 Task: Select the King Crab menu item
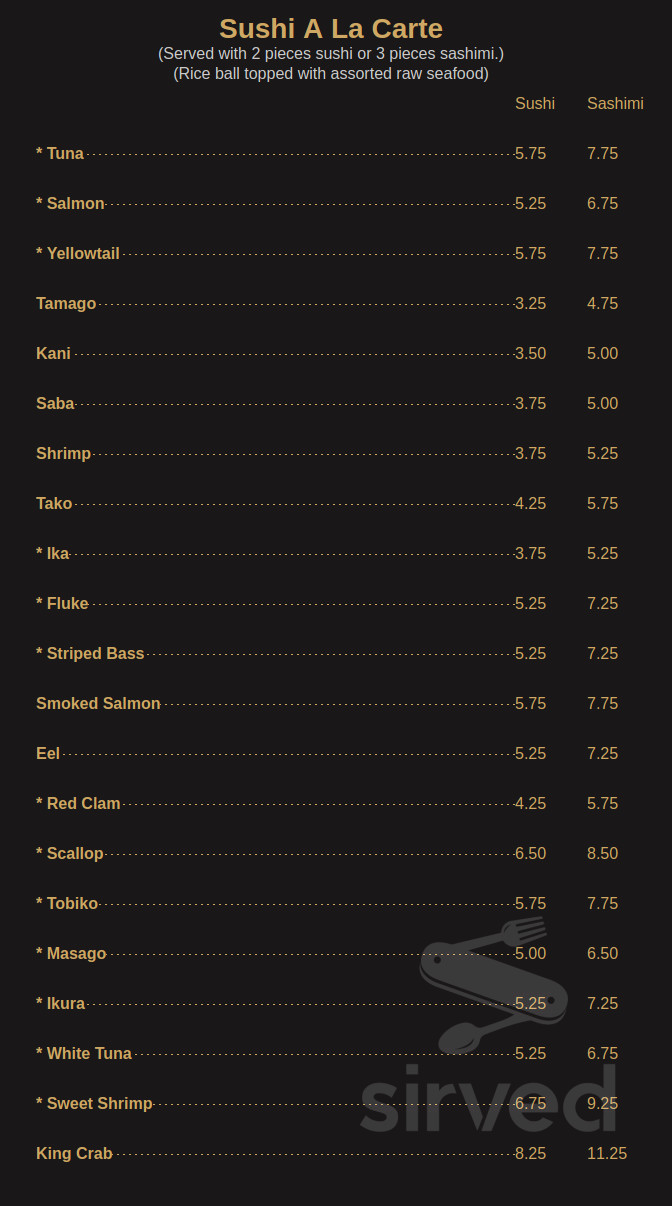click(x=74, y=1153)
